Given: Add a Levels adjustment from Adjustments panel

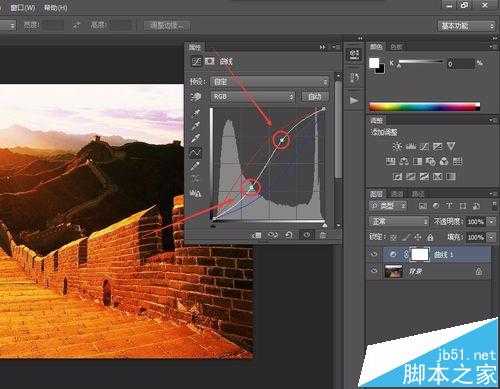Looking at the screenshot, I should pyautogui.click(x=411, y=146).
